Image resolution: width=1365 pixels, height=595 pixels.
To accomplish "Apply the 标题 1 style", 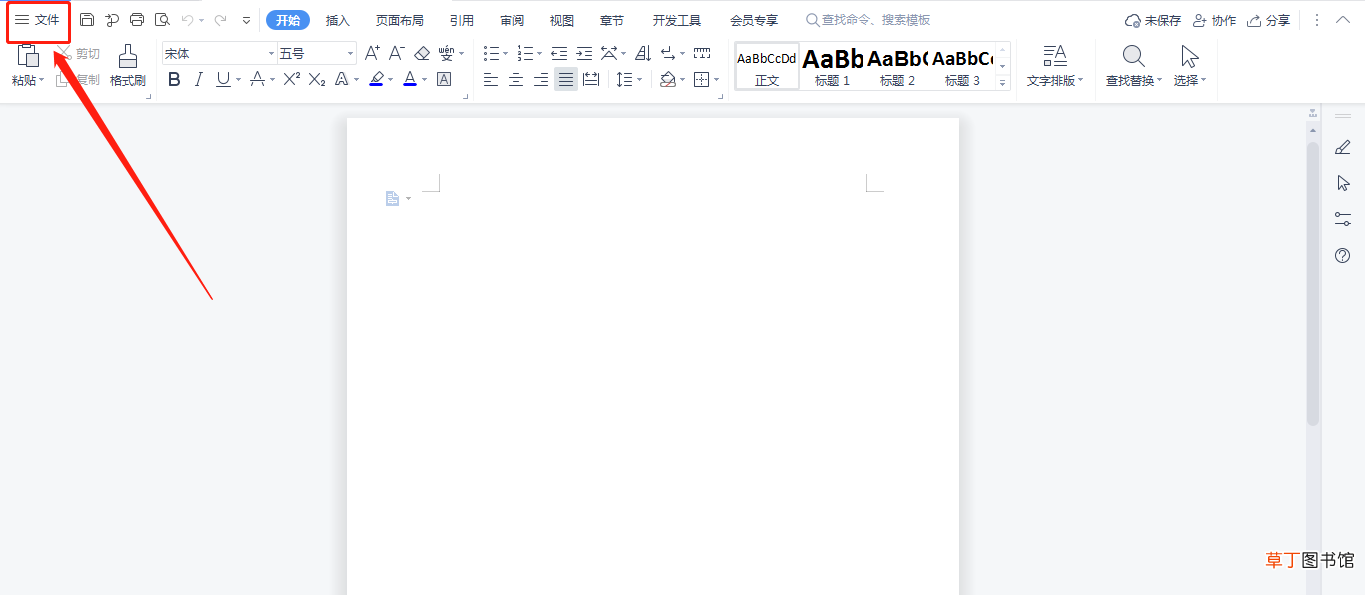I will pyautogui.click(x=832, y=66).
